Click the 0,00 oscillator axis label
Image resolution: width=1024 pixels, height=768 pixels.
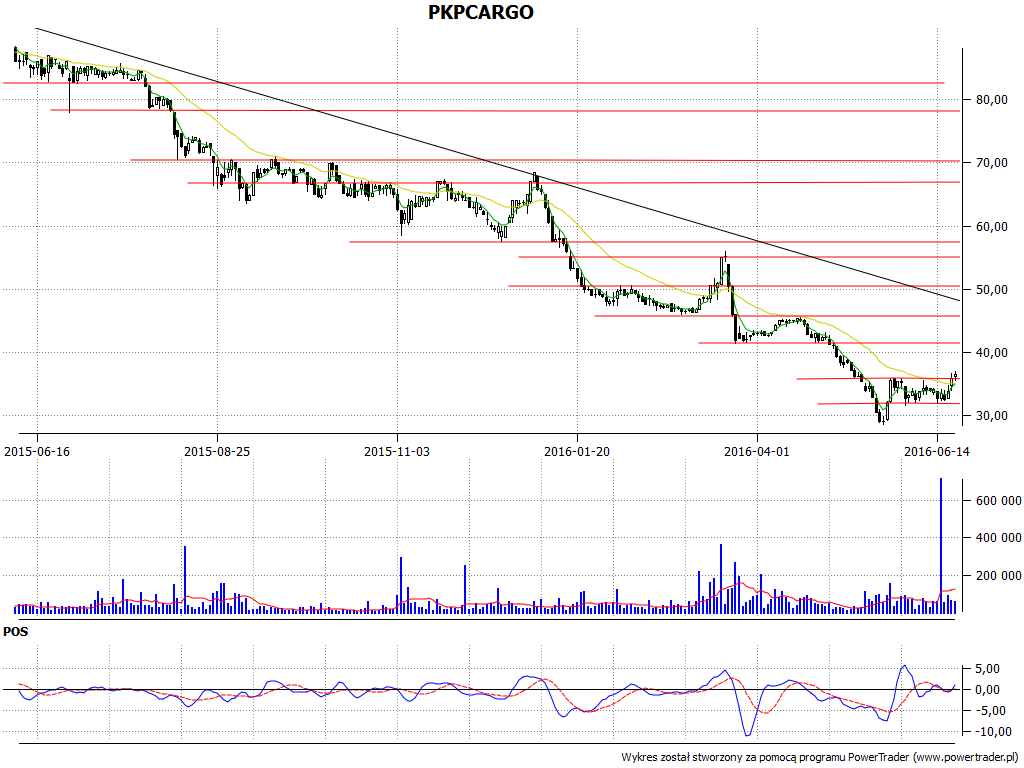(987, 690)
